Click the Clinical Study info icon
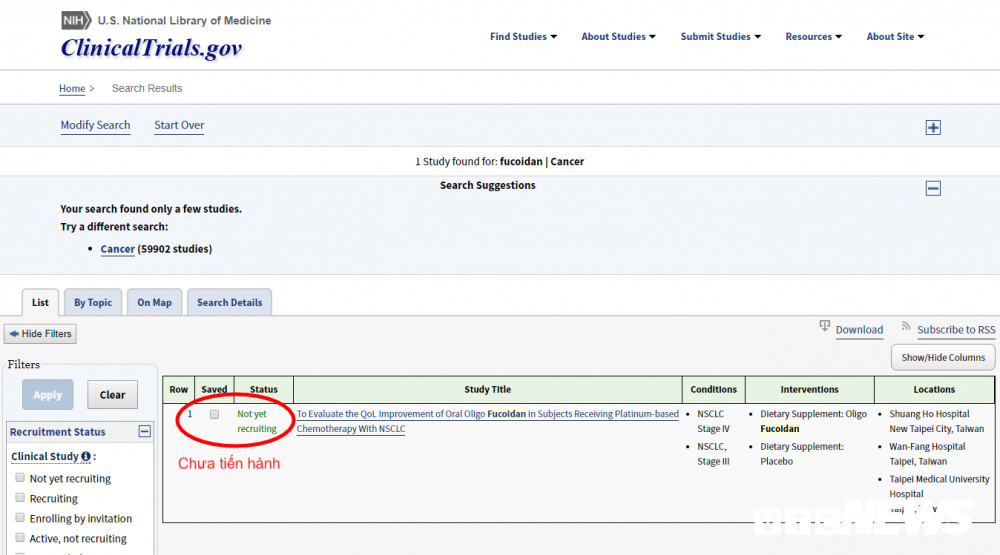This screenshot has height=555, width=1000. [86, 457]
